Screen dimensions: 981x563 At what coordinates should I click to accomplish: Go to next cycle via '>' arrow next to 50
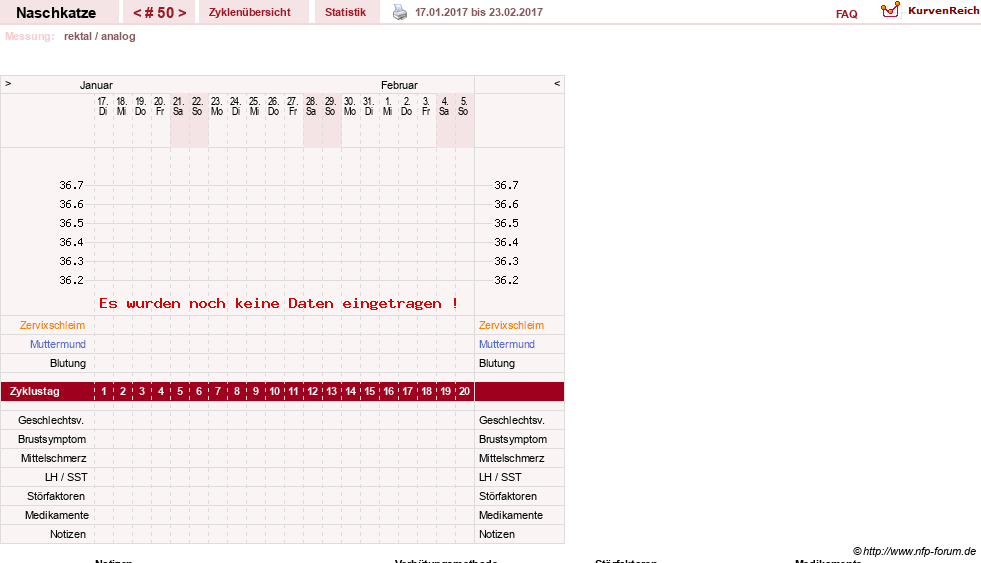pyautogui.click(x=182, y=13)
